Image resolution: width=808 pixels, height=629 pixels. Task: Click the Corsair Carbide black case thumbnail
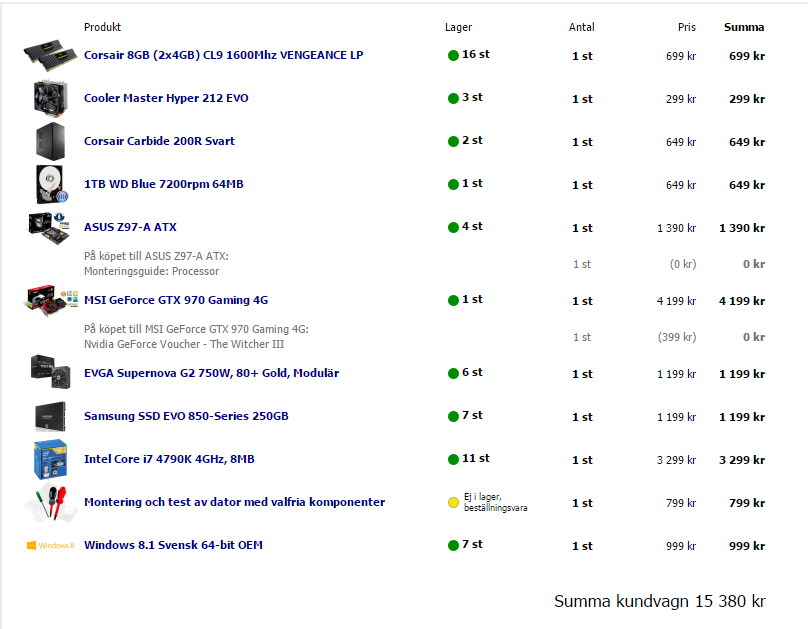coord(50,141)
